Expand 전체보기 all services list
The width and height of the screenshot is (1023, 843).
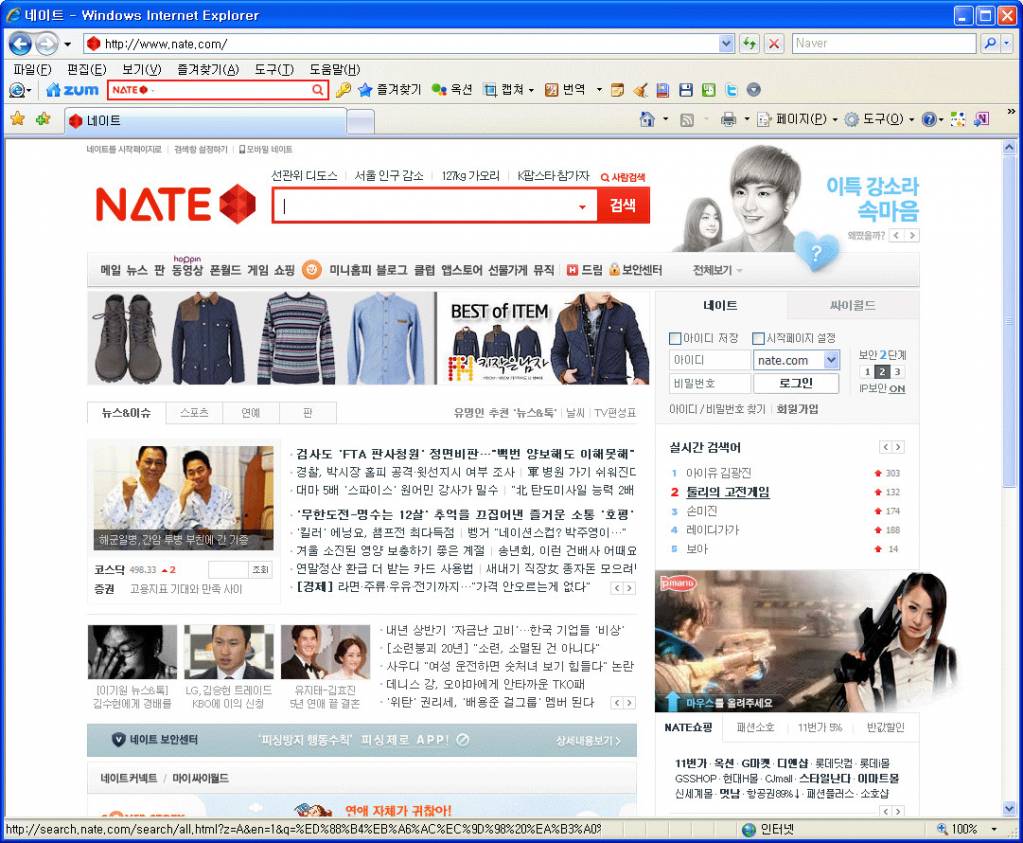coord(717,270)
